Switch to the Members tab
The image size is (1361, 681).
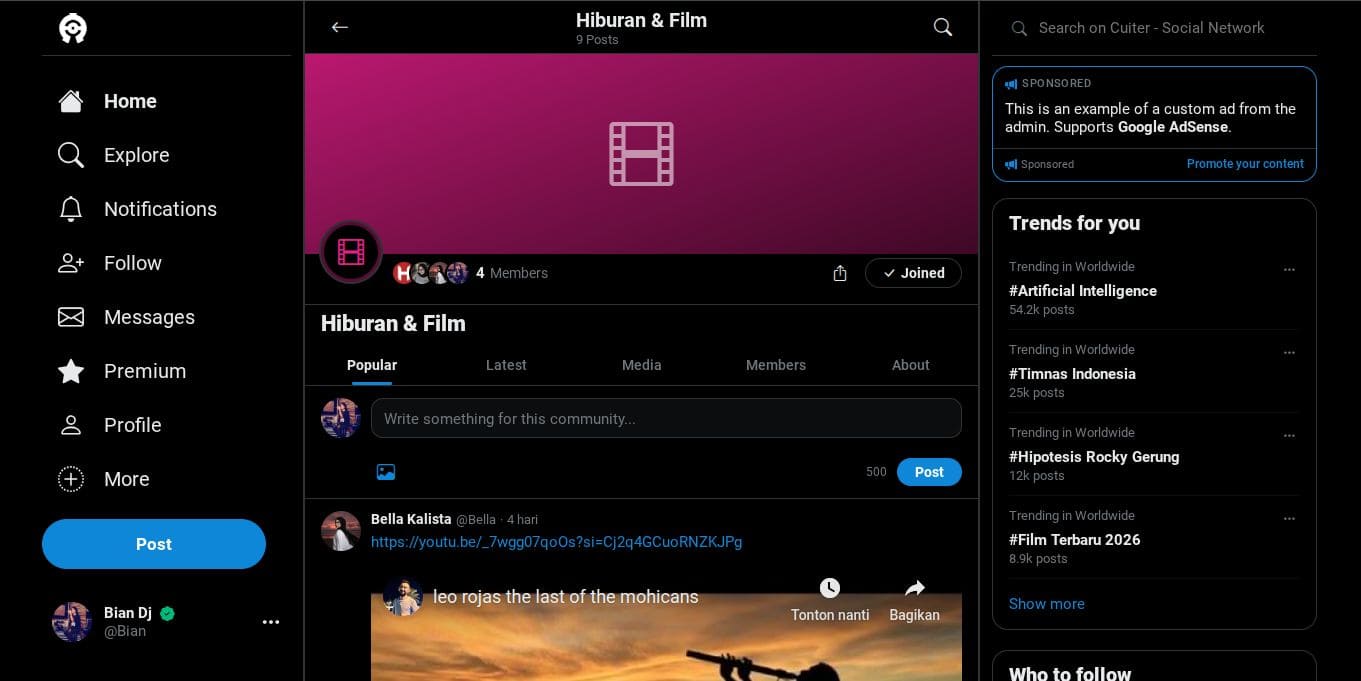(775, 365)
